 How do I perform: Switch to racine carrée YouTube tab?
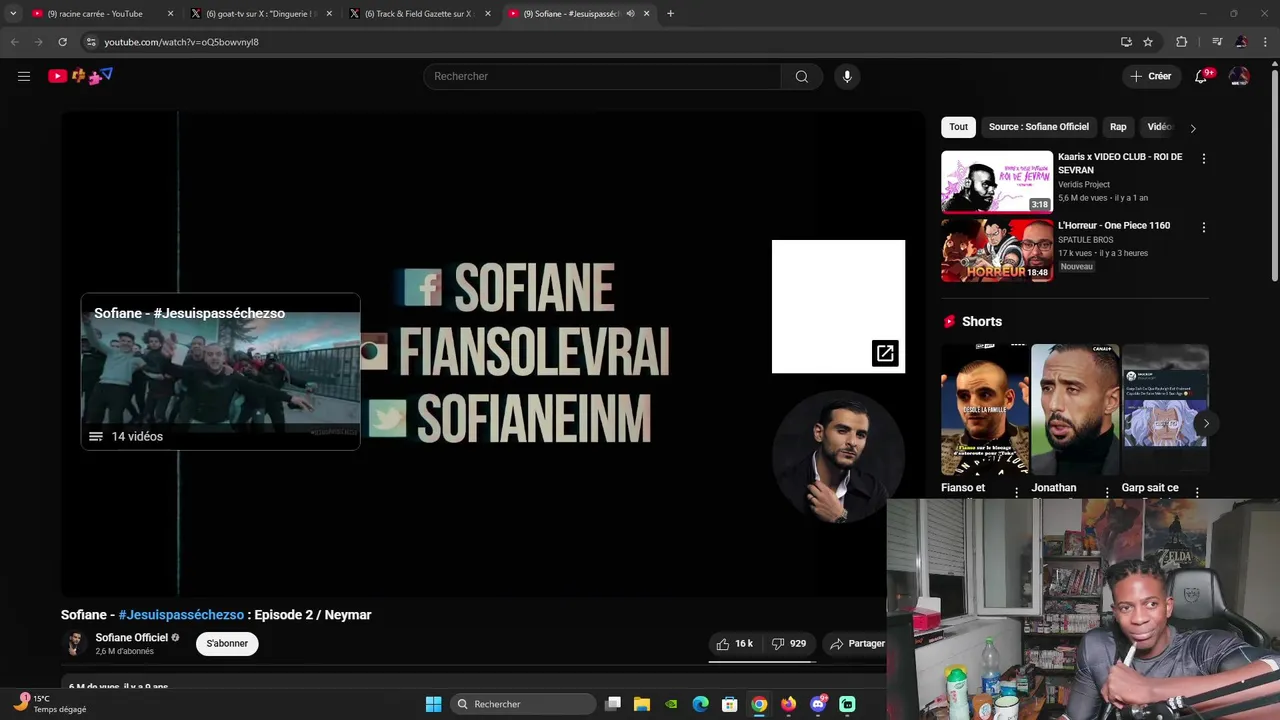point(102,14)
